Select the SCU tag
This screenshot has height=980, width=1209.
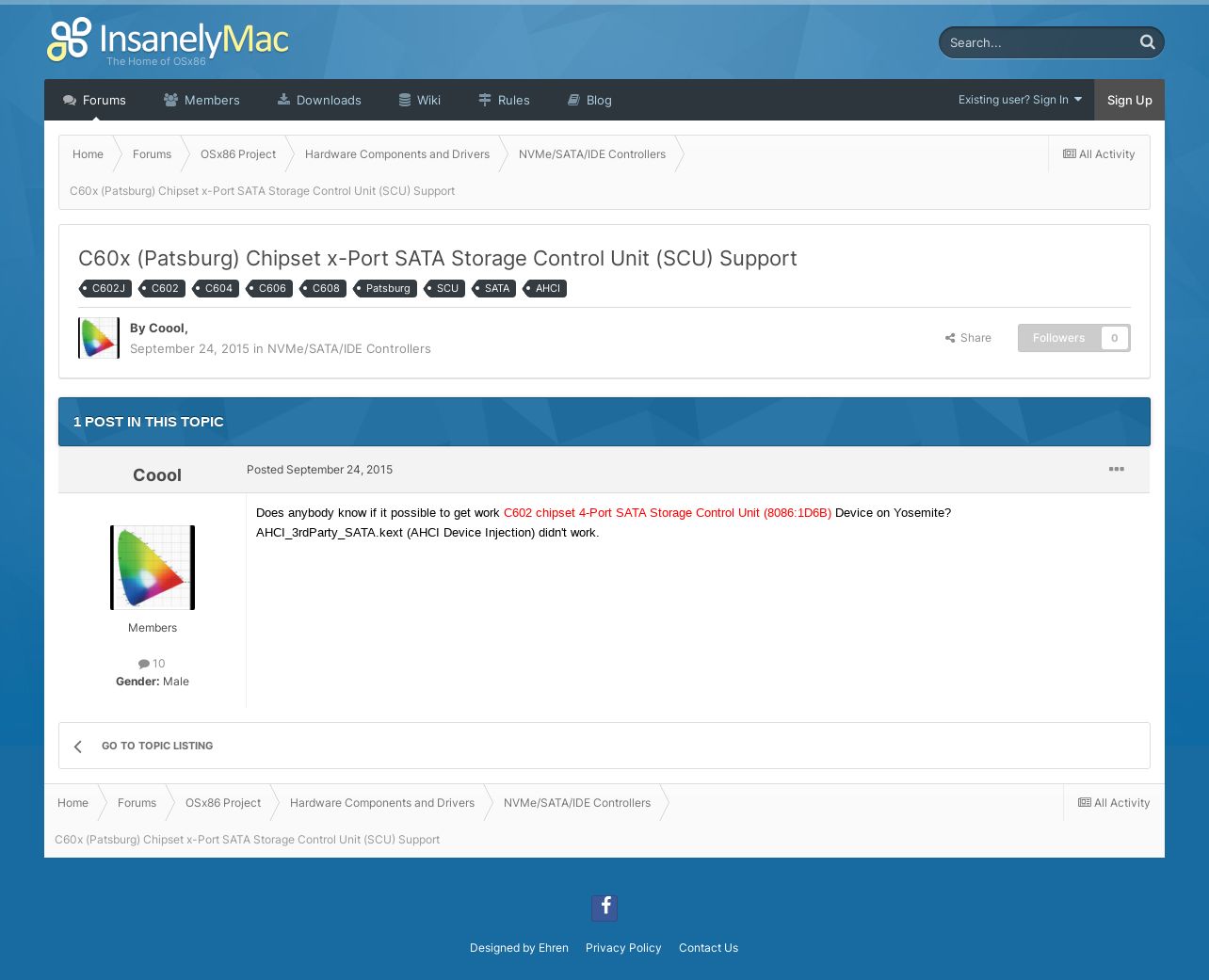[444, 288]
